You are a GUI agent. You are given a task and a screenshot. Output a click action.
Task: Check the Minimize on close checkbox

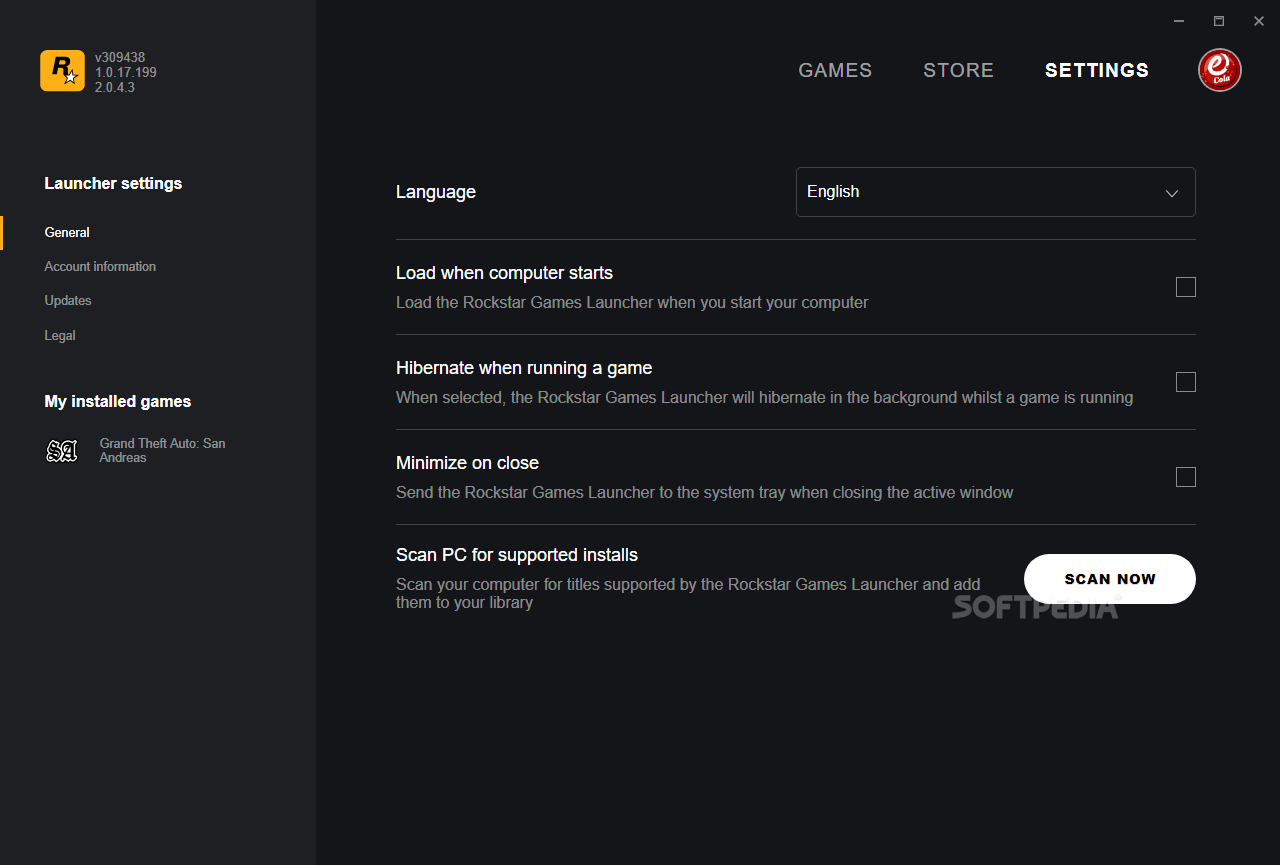pyautogui.click(x=1186, y=477)
